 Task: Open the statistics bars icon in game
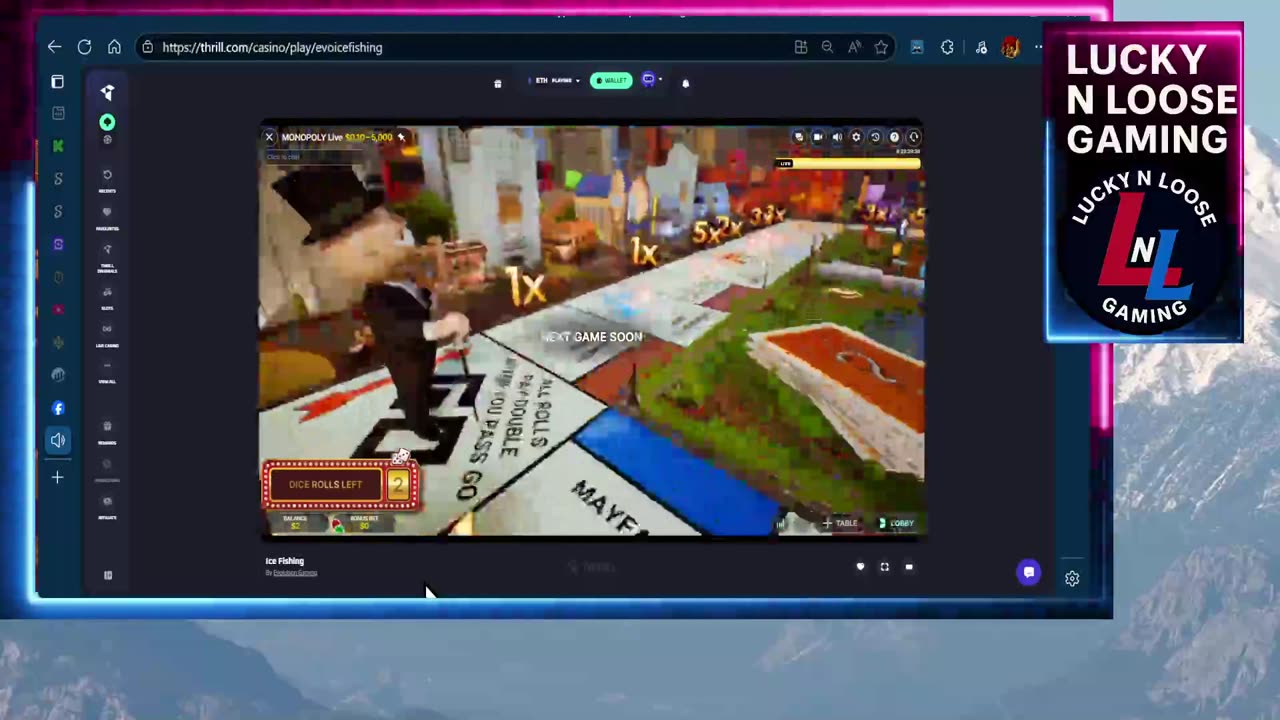tap(781, 523)
